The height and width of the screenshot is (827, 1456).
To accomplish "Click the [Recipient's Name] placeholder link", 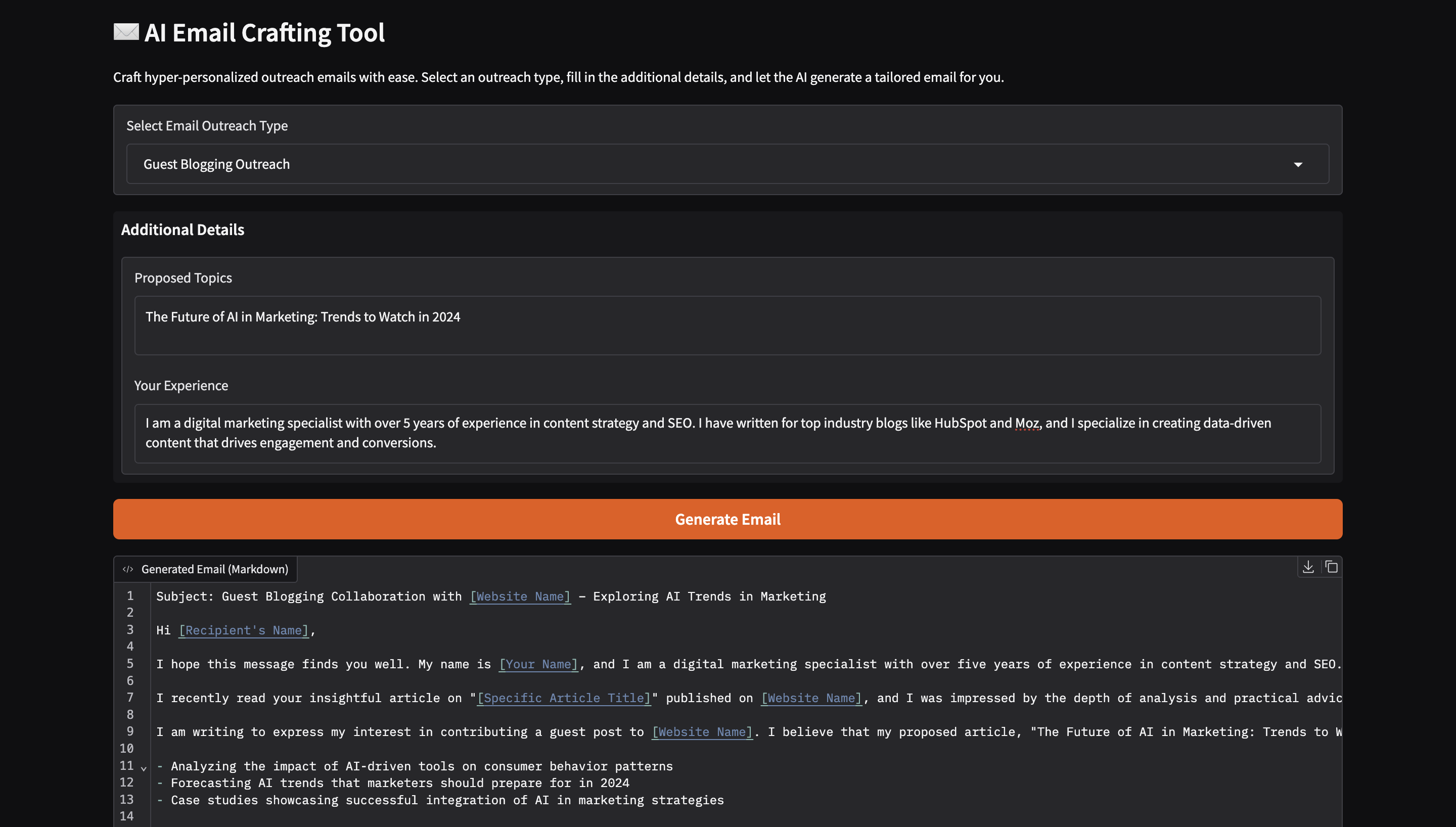I will pyautogui.click(x=244, y=630).
